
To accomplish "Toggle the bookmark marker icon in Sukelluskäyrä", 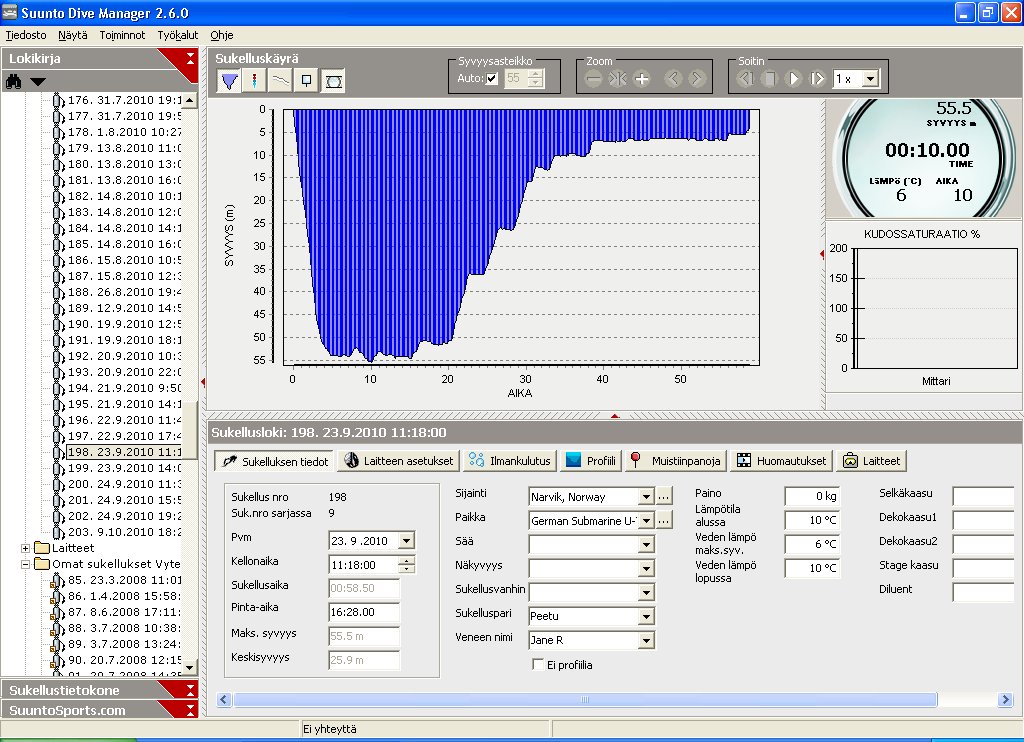I will 306,80.
